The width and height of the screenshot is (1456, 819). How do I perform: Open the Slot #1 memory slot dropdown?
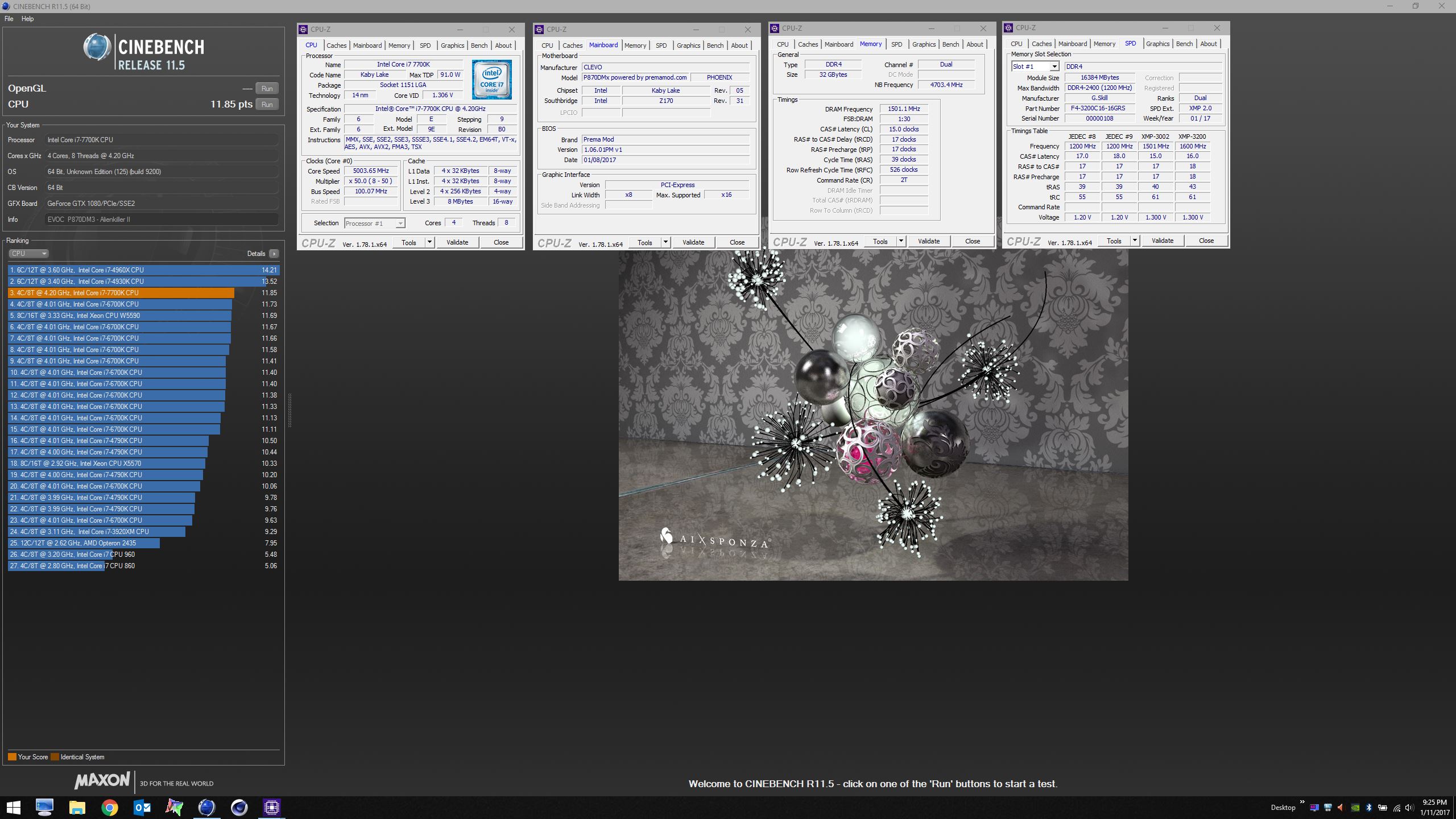tap(1035, 67)
